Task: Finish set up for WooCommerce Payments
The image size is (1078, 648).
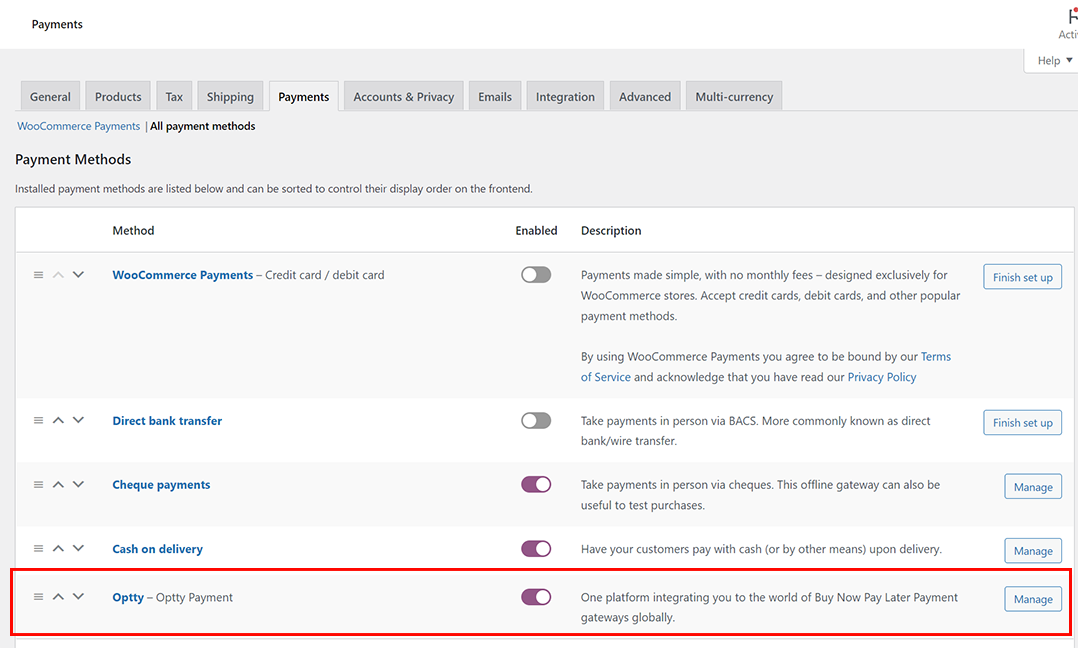Action: 1022,277
